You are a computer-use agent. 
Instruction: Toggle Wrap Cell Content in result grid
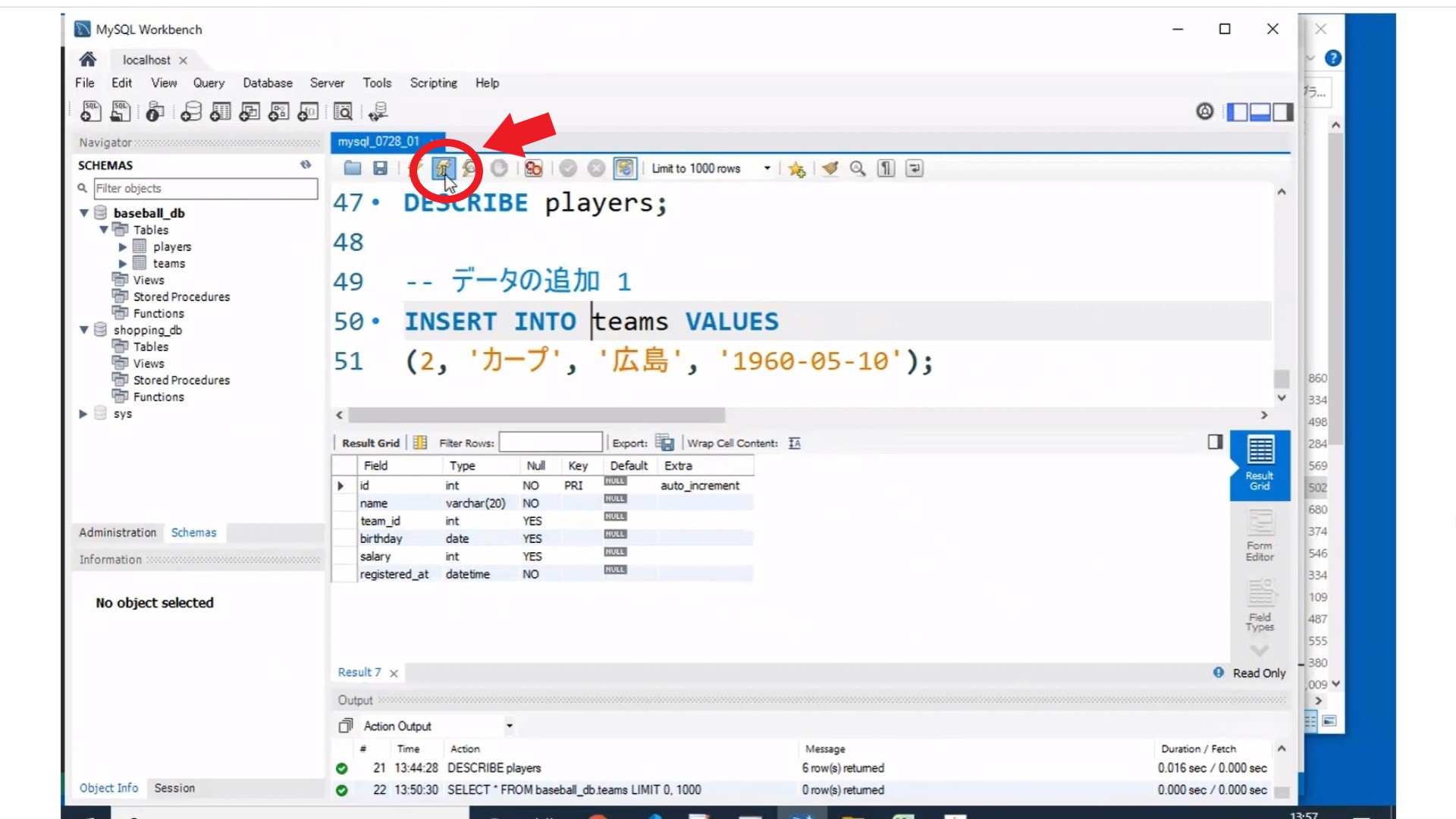pyautogui.click(x=794, y=442)
